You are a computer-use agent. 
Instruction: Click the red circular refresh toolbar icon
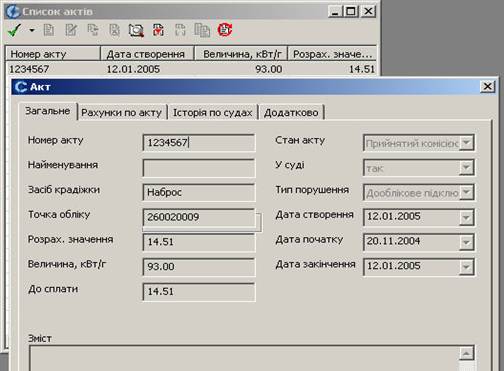click(225, 30)
